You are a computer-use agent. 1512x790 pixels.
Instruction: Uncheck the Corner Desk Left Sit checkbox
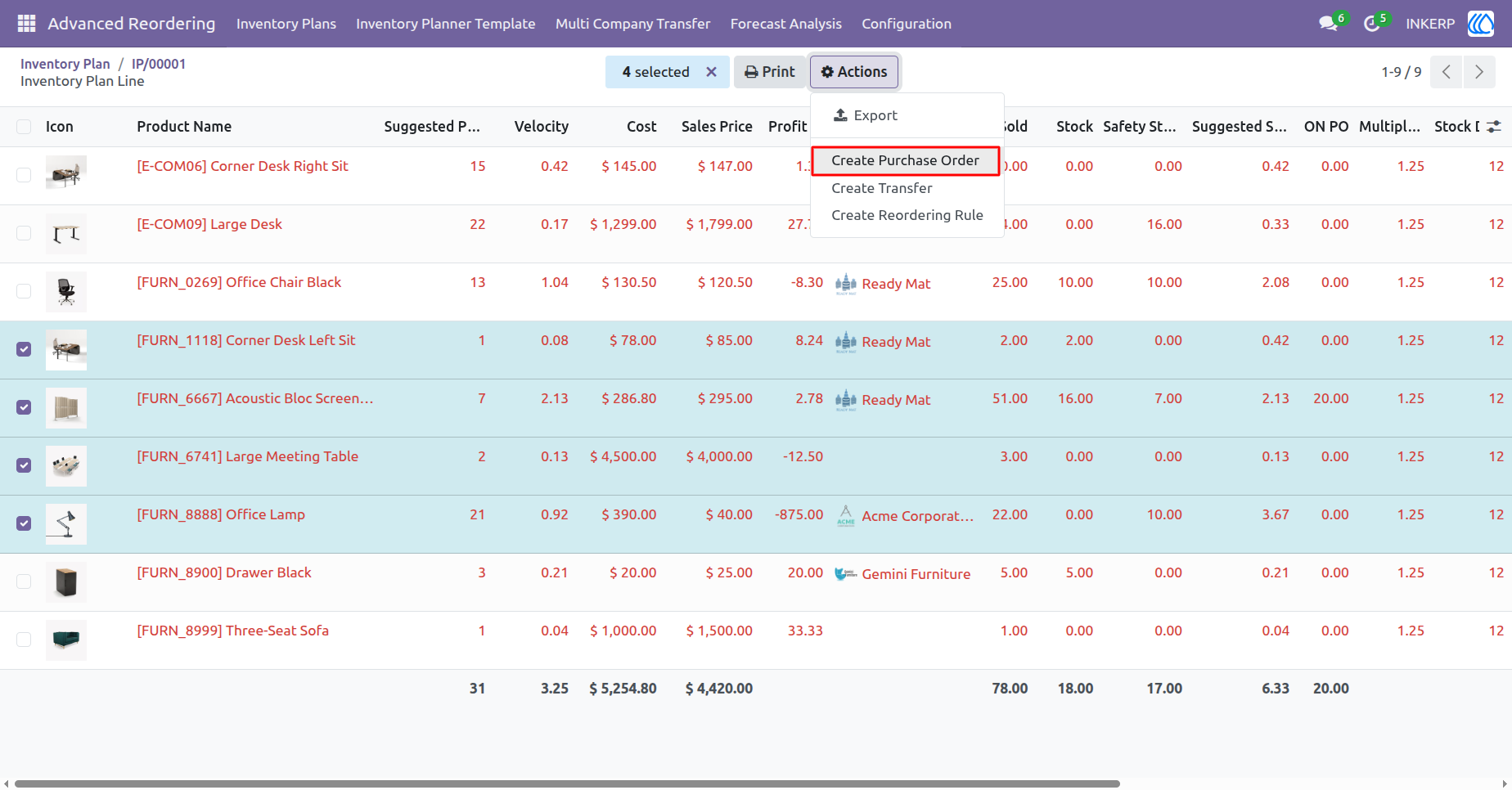24,349
